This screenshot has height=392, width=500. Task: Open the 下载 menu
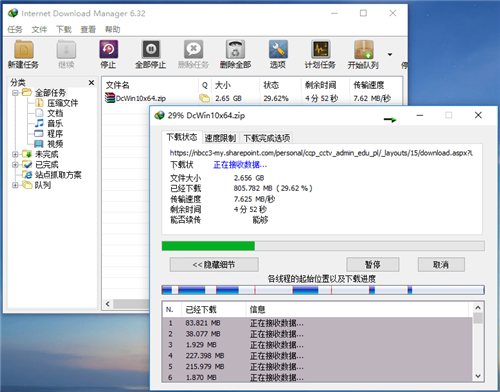tap(64, 30)
